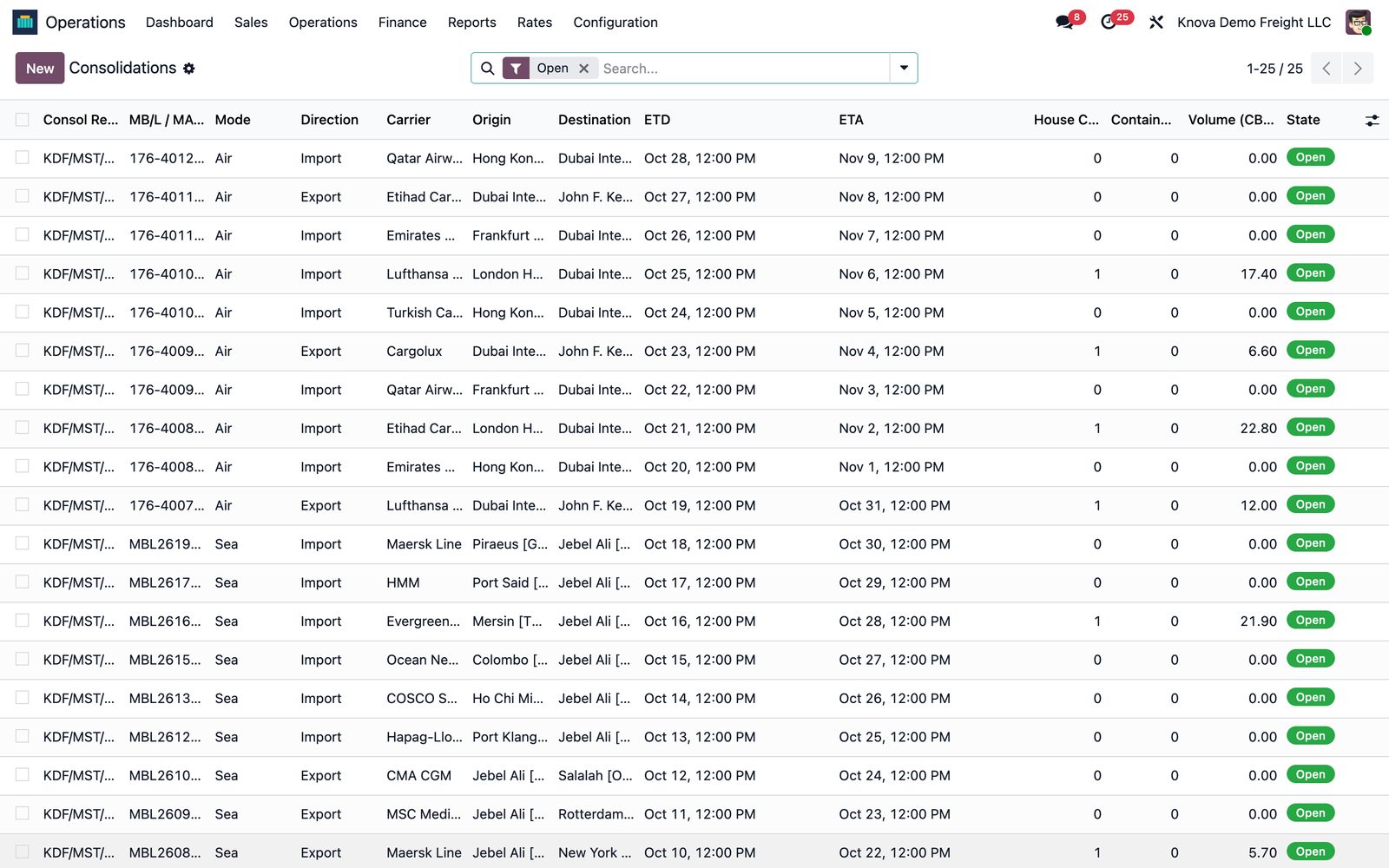Click the volume value 17.40
Image resolution: width=1389 pixels, height=868 pixels.
pos(1258,274)
